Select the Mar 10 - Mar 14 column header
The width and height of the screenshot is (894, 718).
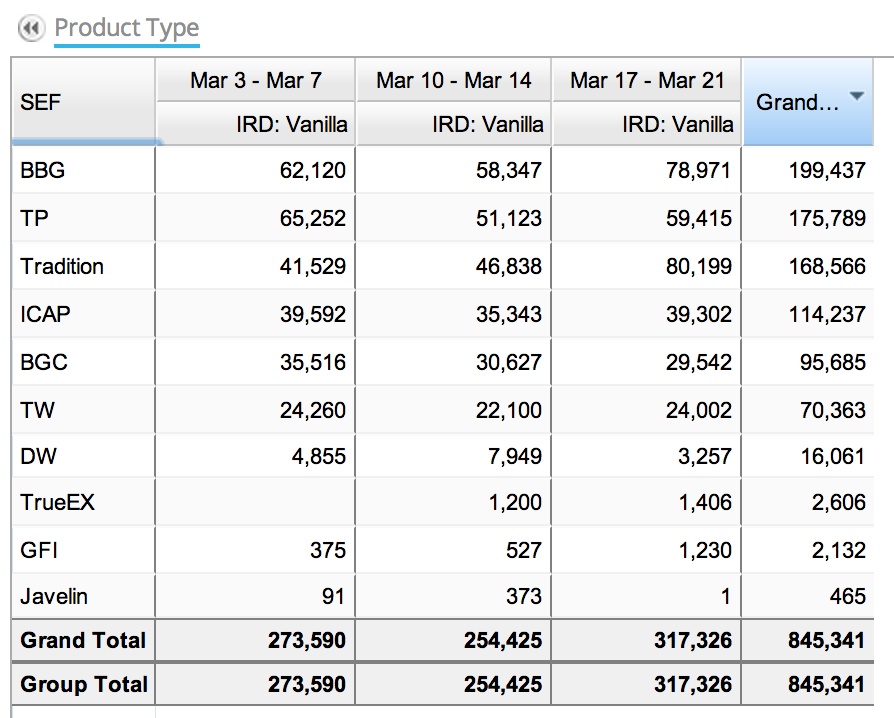click(454, 80)
